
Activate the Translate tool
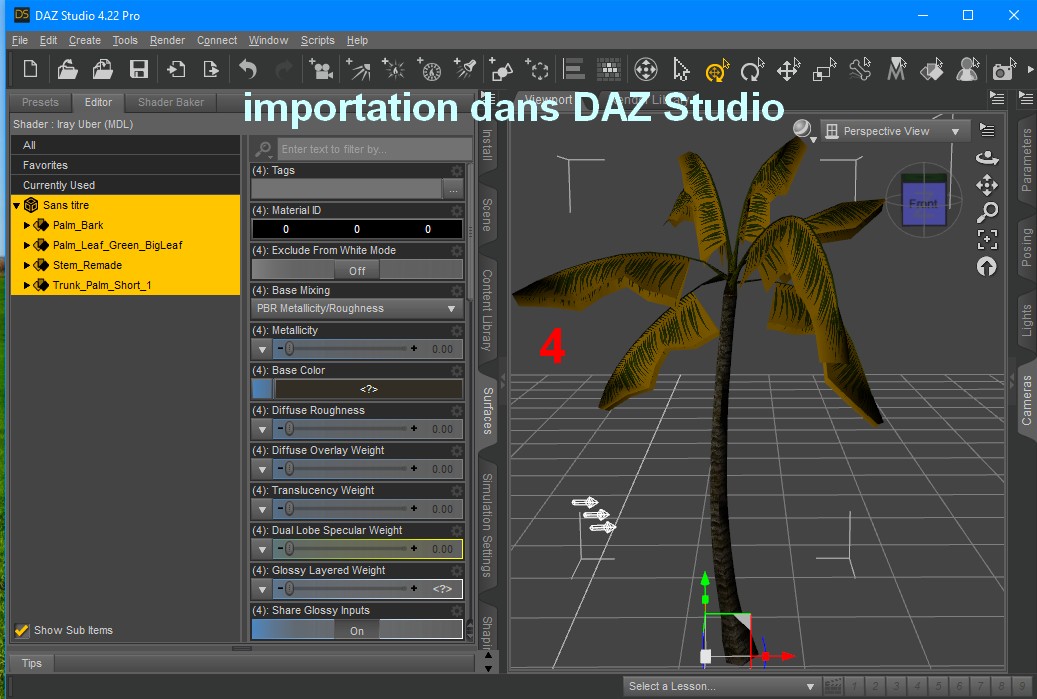click(x=788, y=69)
